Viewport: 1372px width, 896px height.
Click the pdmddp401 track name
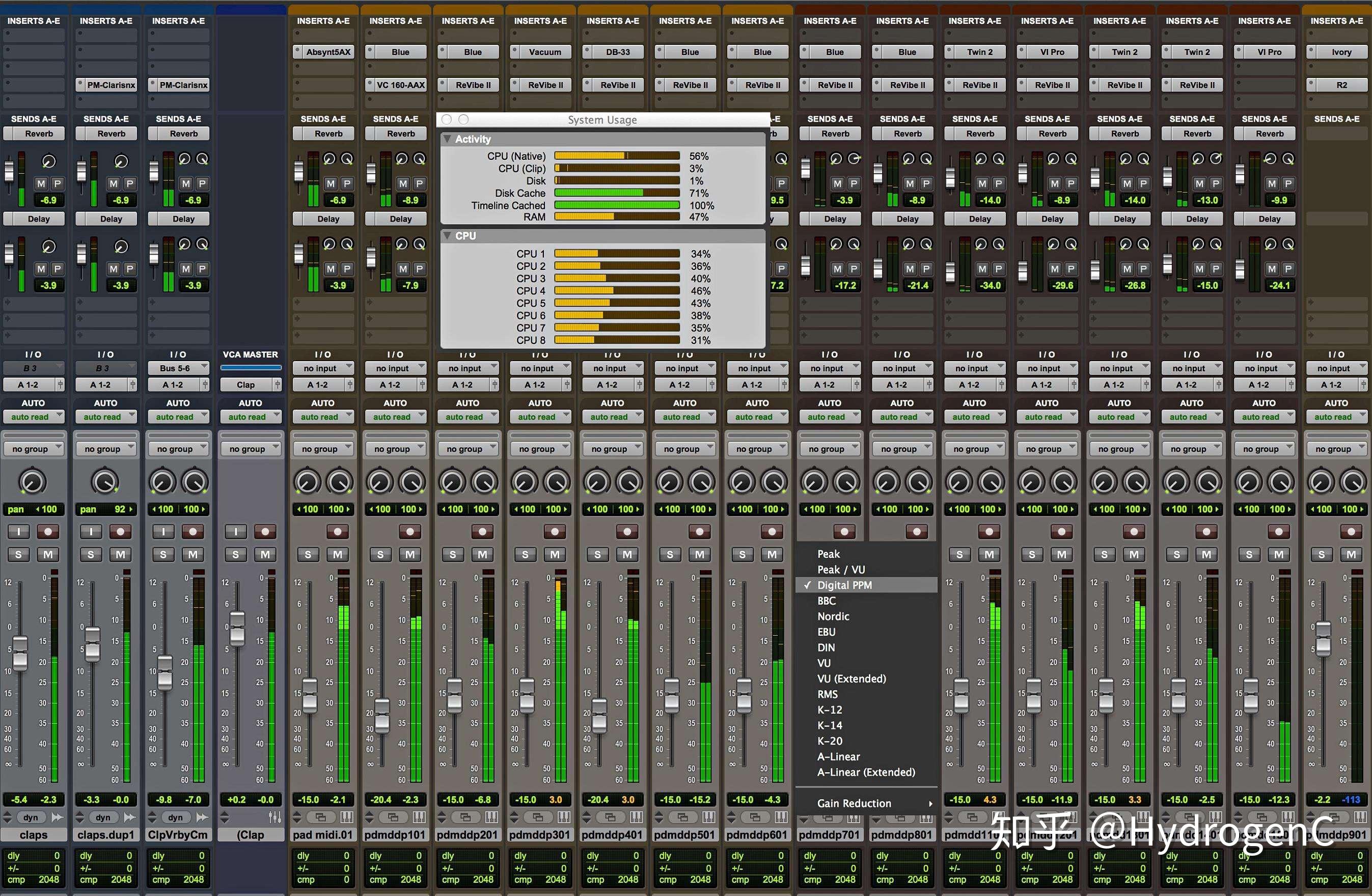coord(611,835)
